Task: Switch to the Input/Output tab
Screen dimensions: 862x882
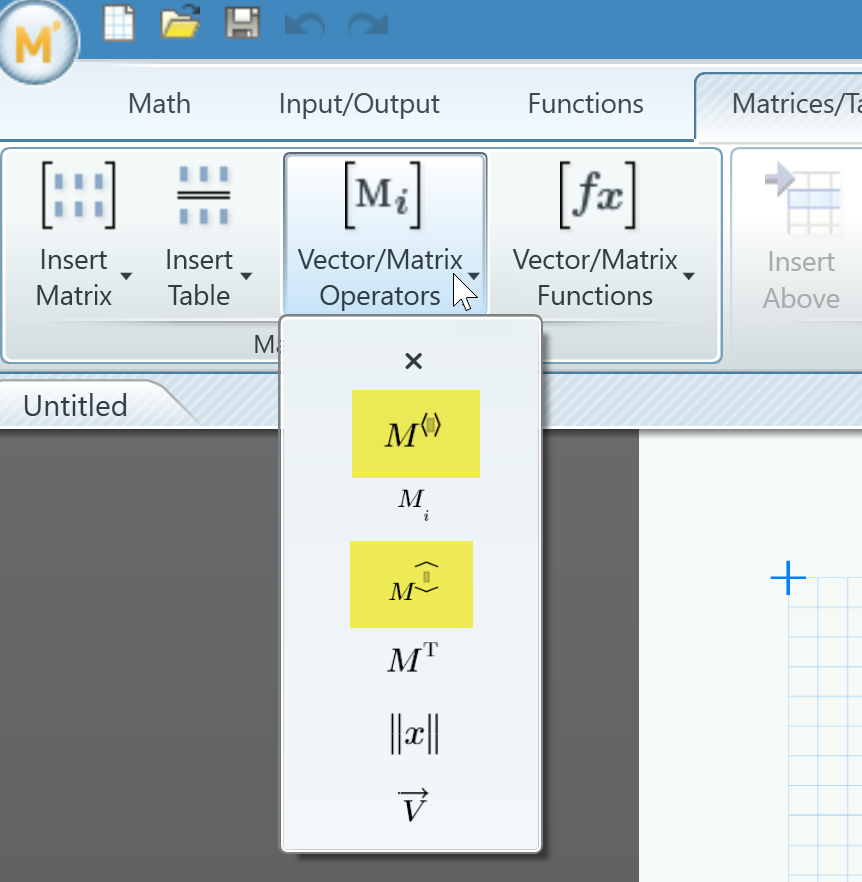Action: [359, 103]
